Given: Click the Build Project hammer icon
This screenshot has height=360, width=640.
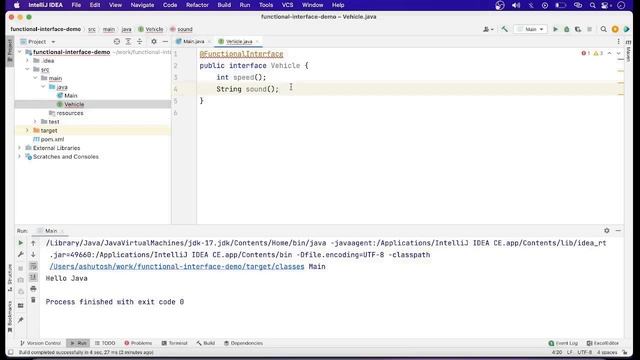Looking at the screenshot, I should [505, 29].
